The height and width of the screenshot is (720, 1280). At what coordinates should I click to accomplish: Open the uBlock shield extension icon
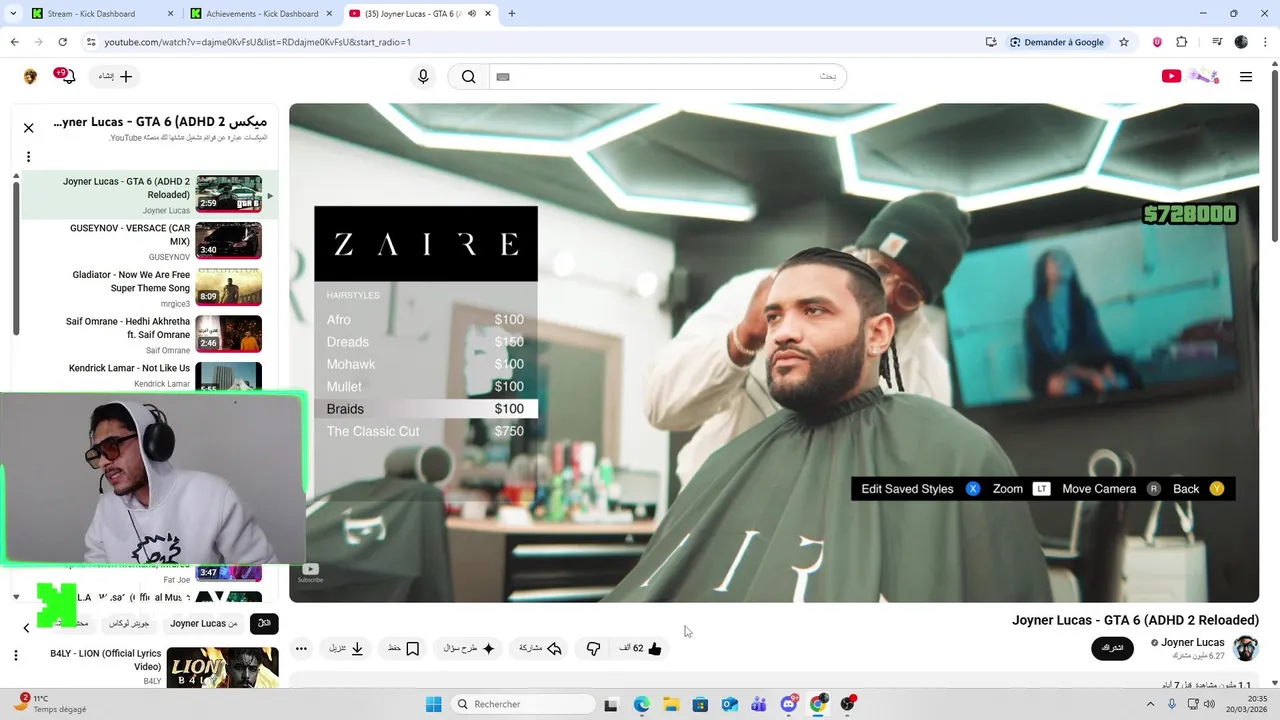coord(1157,42)
